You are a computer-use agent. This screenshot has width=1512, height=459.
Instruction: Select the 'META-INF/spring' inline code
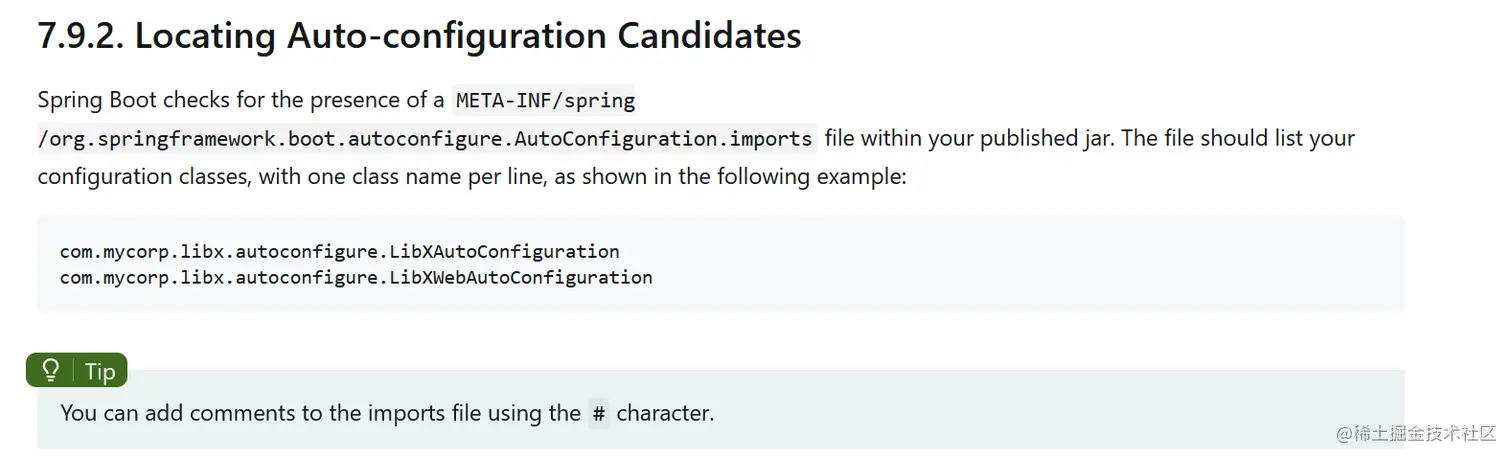(545, 101)
